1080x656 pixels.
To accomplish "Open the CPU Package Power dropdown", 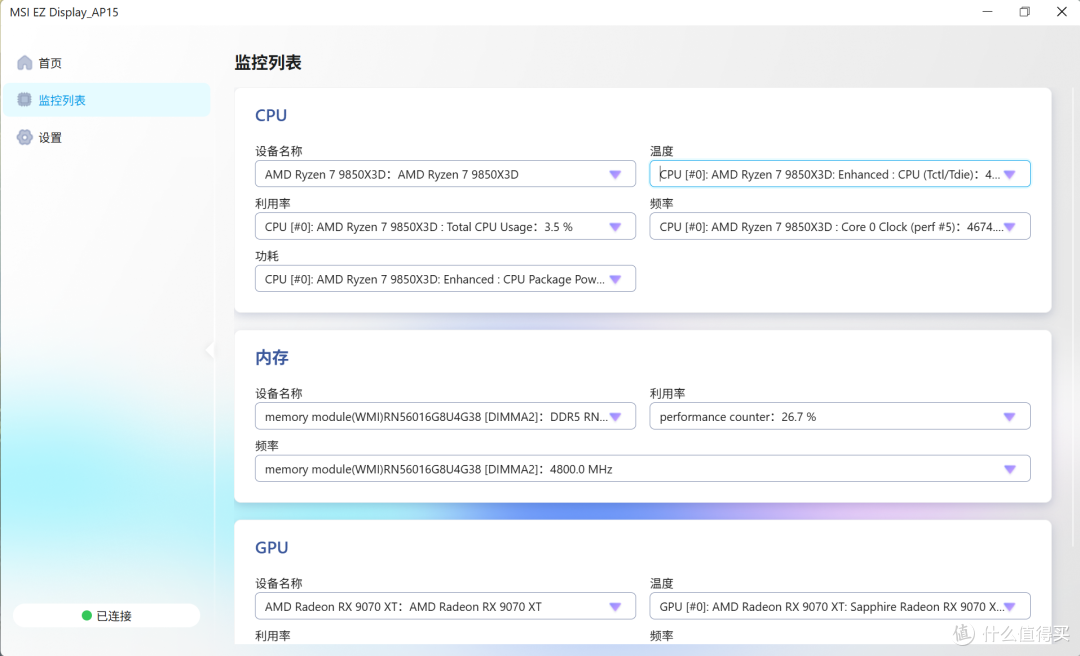I will [445, 279].
